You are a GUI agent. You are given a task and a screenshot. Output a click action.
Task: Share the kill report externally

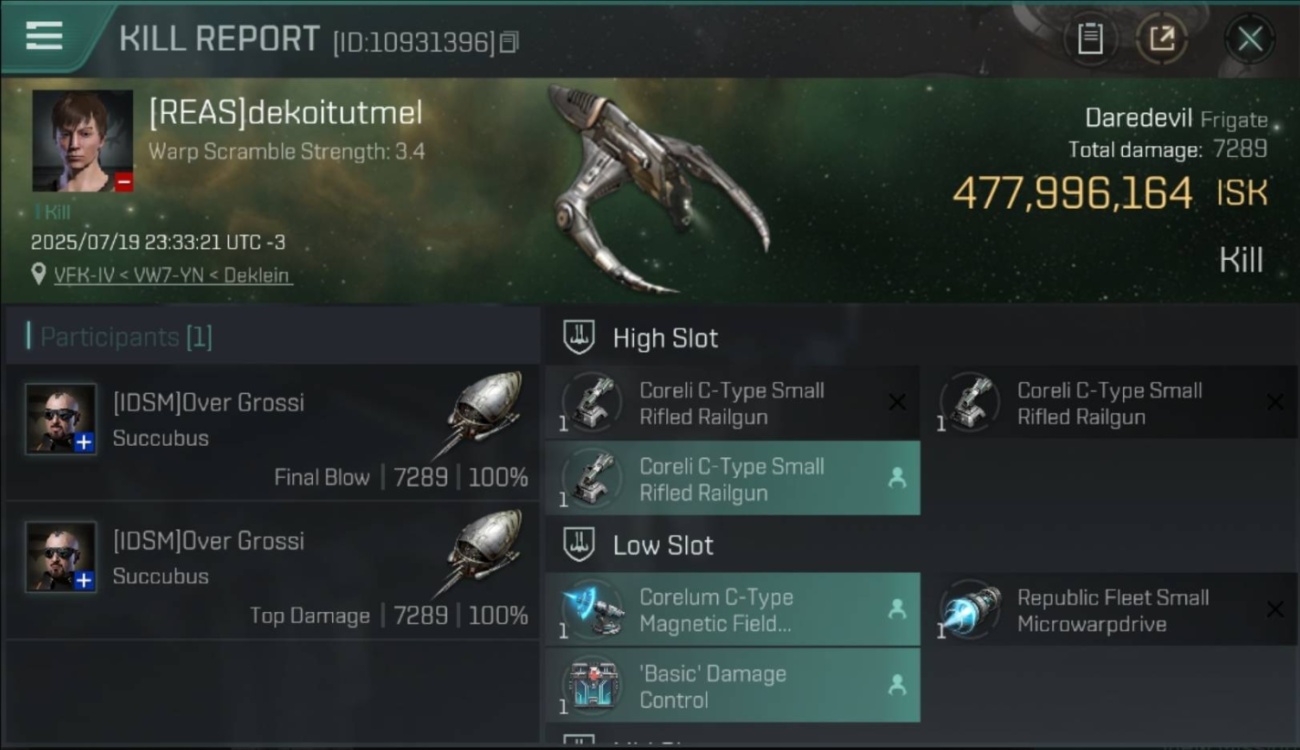[1161, 39]
